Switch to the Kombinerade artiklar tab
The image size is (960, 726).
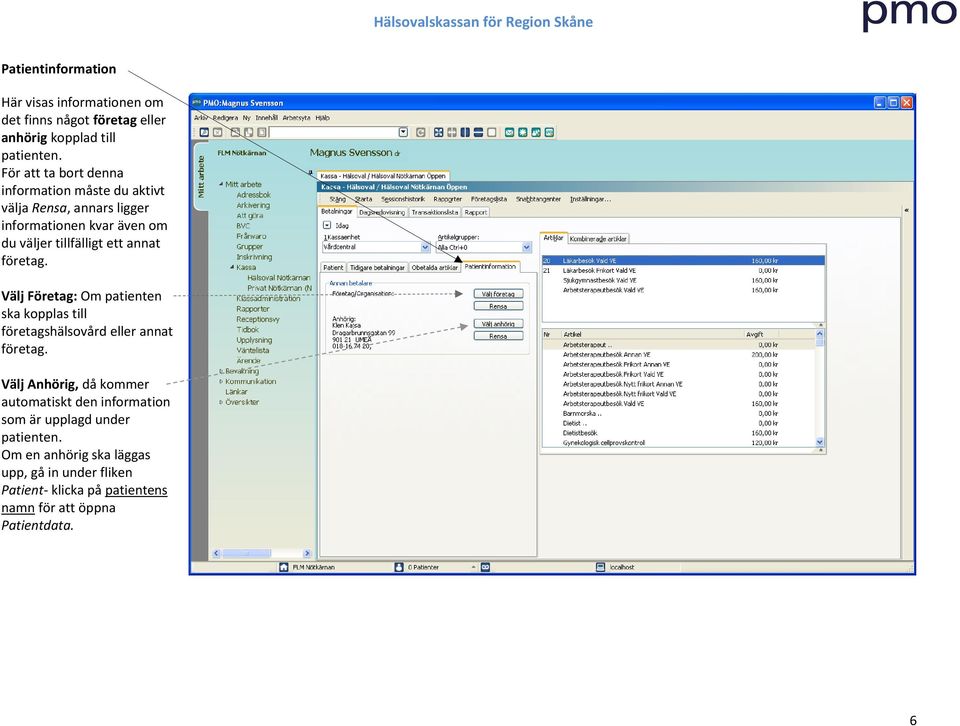(598, 239)
